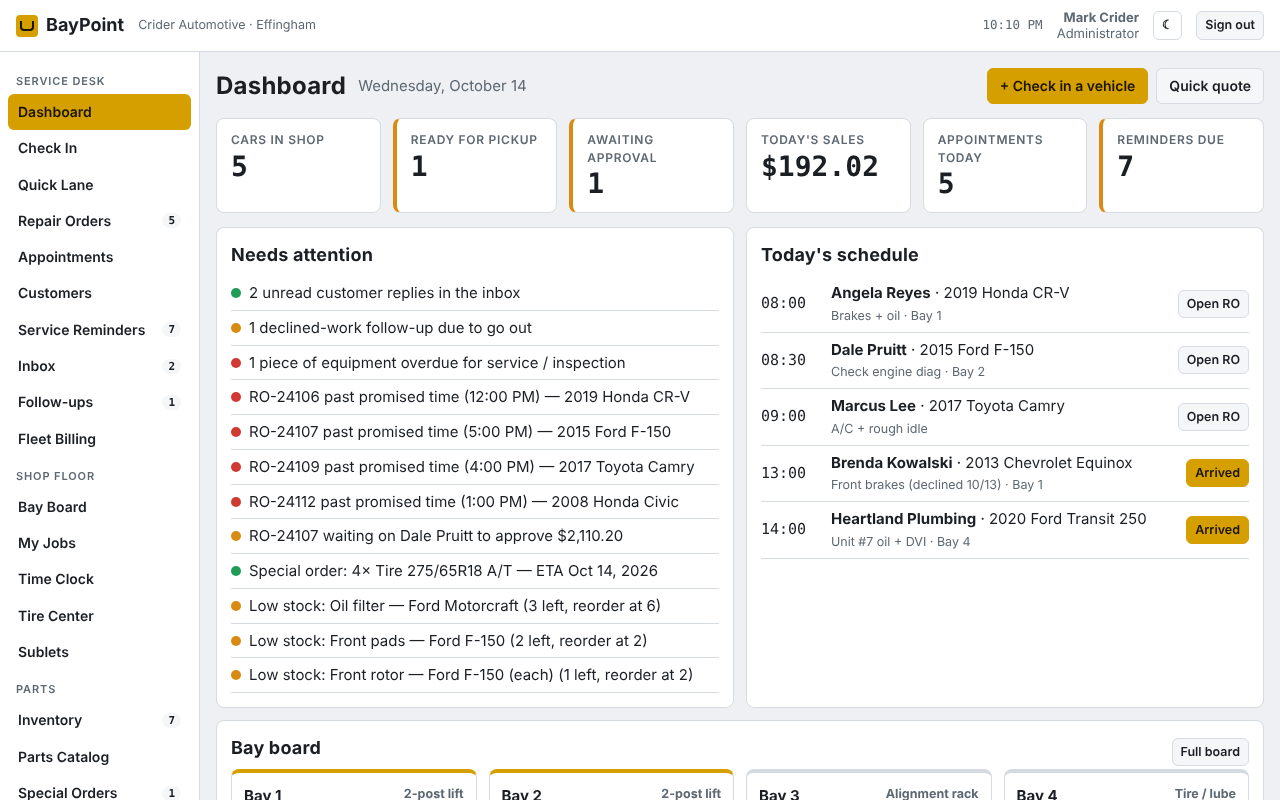Open Inventory under Parts
Image resolution: width=1280 pixels, height=800 pixels.
[99, 720]
